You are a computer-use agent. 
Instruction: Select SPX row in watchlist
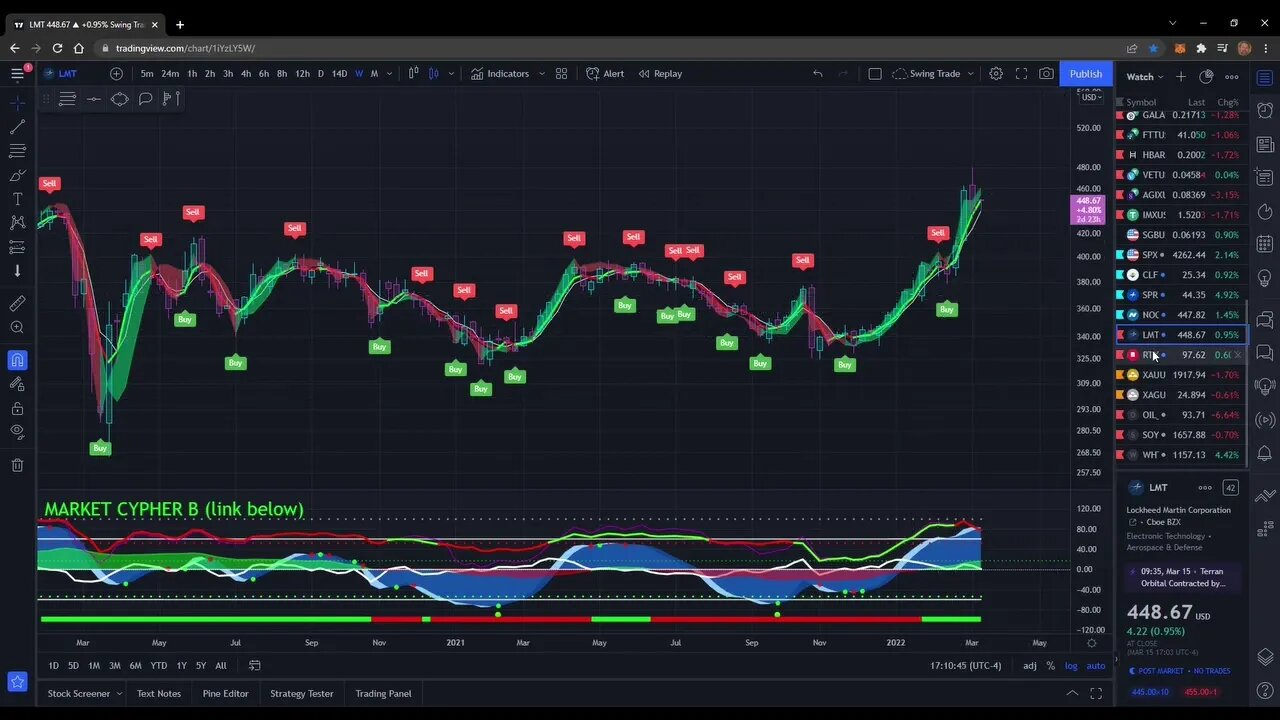(x=1180, y=255)
